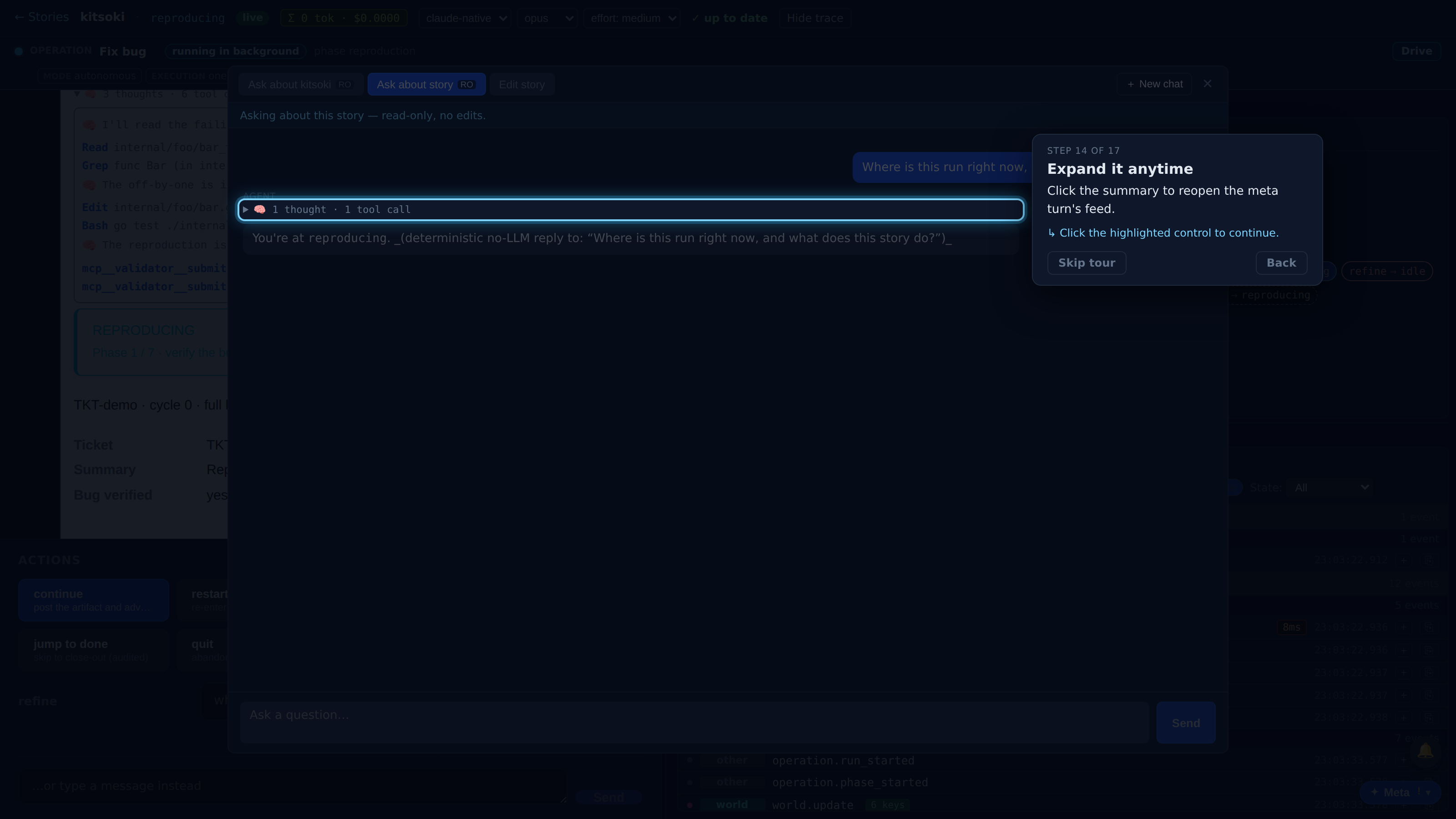Start a New chat

click(x=1154, y=84)
